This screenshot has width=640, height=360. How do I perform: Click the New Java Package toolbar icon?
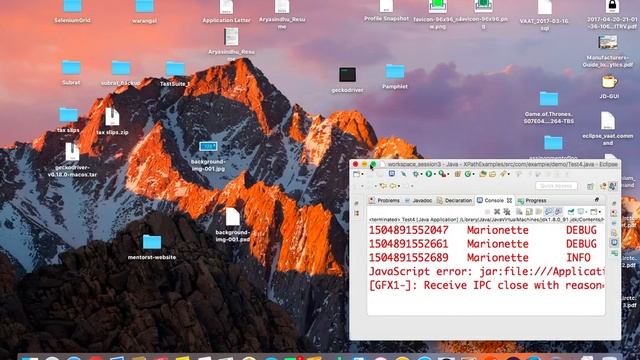coord(458,174)
